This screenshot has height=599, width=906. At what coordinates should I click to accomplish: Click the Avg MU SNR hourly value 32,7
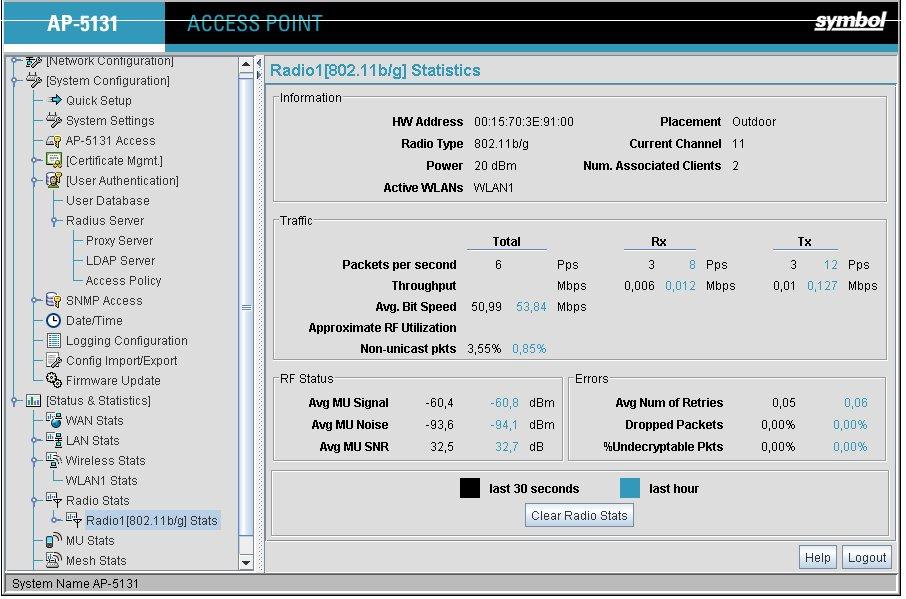point(507,447)
